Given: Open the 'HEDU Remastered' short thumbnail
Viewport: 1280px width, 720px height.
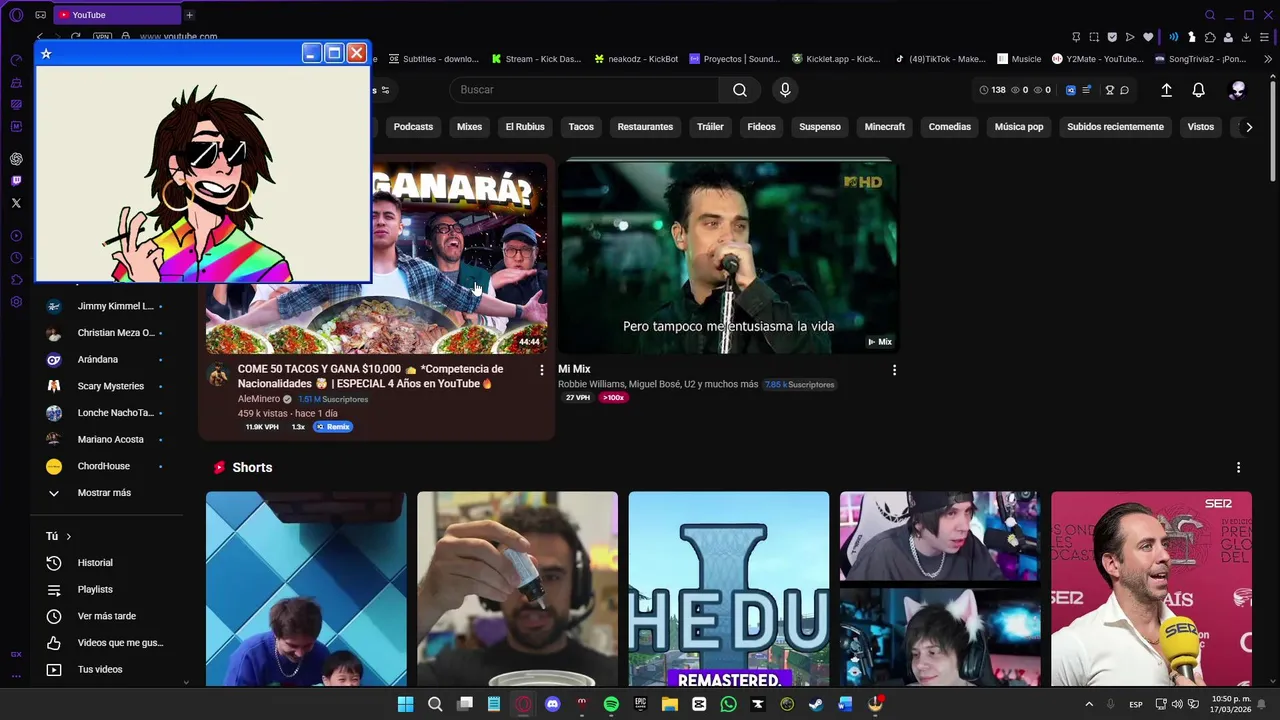Looking at the screenshot, I should [728, 589].
